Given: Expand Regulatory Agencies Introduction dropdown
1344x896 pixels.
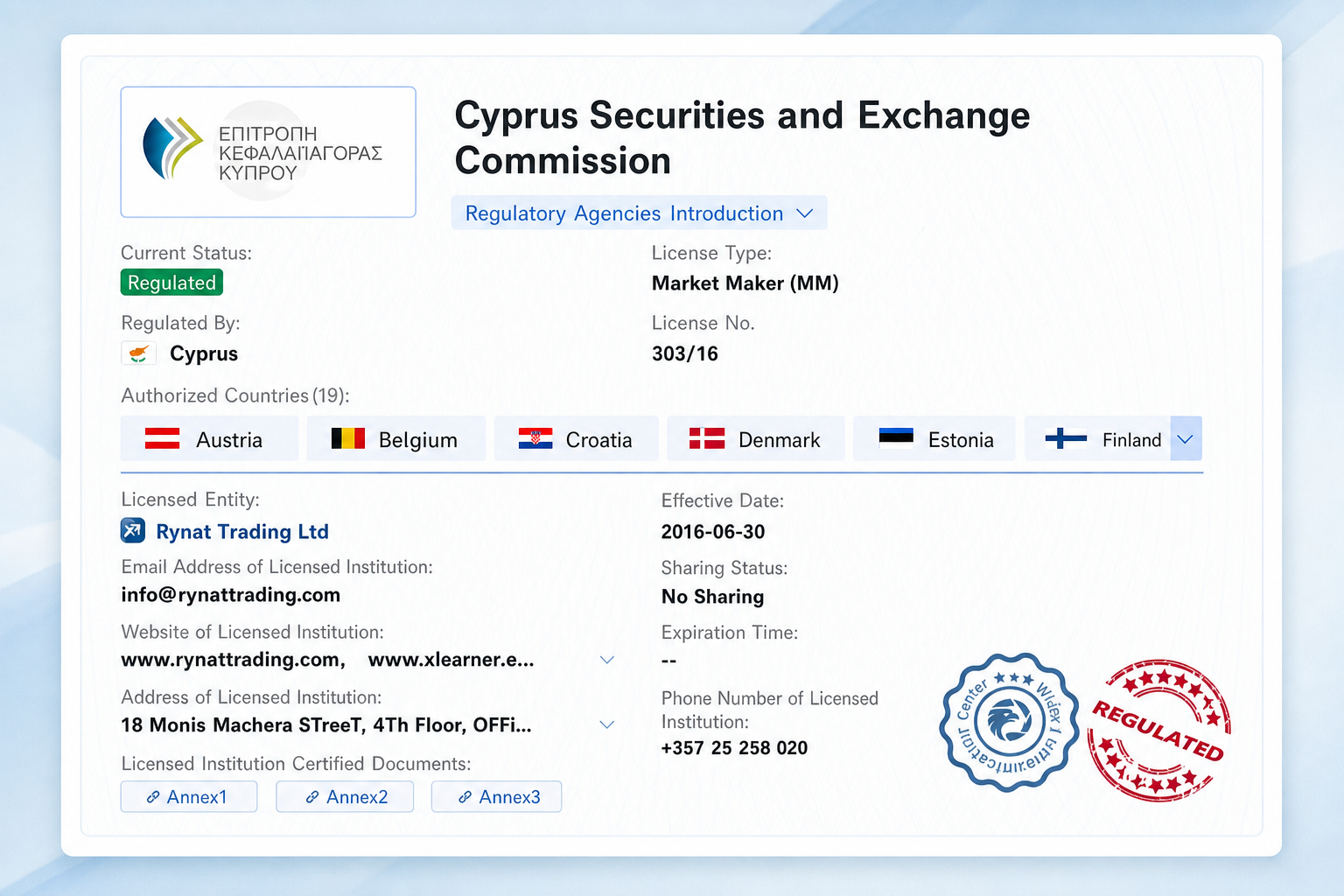Looking at the screenshot, I should tap(639, 213).
